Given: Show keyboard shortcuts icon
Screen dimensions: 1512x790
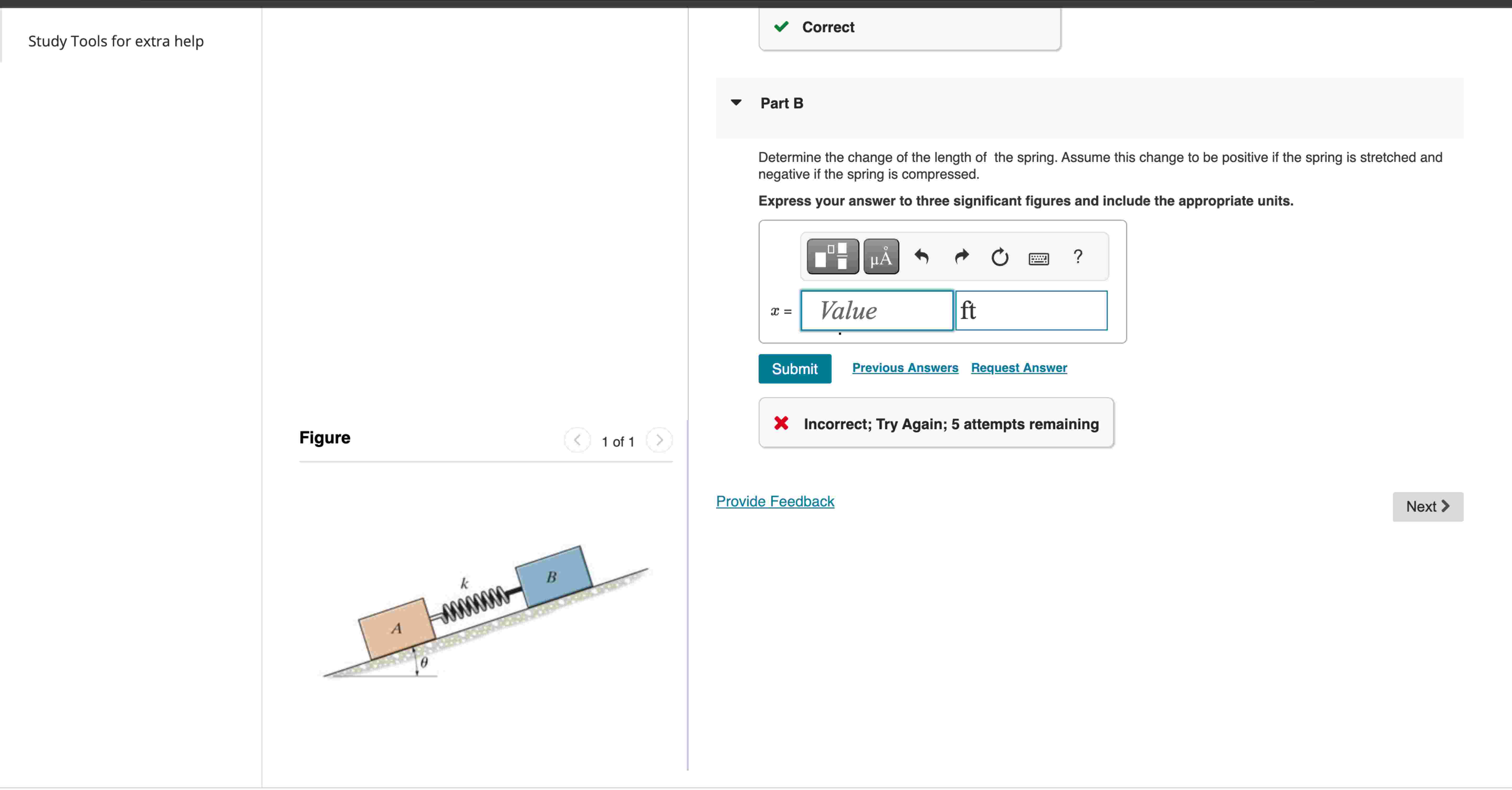Looking at the screenshot, I should [1038, 258].
